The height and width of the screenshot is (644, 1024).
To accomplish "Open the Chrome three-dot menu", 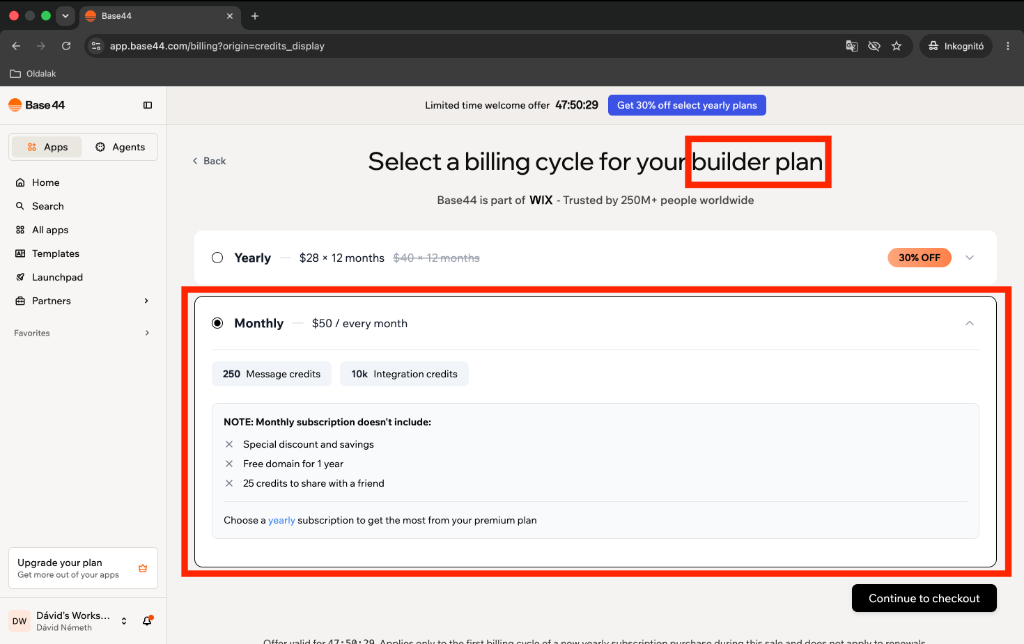I will [1008, 46].
